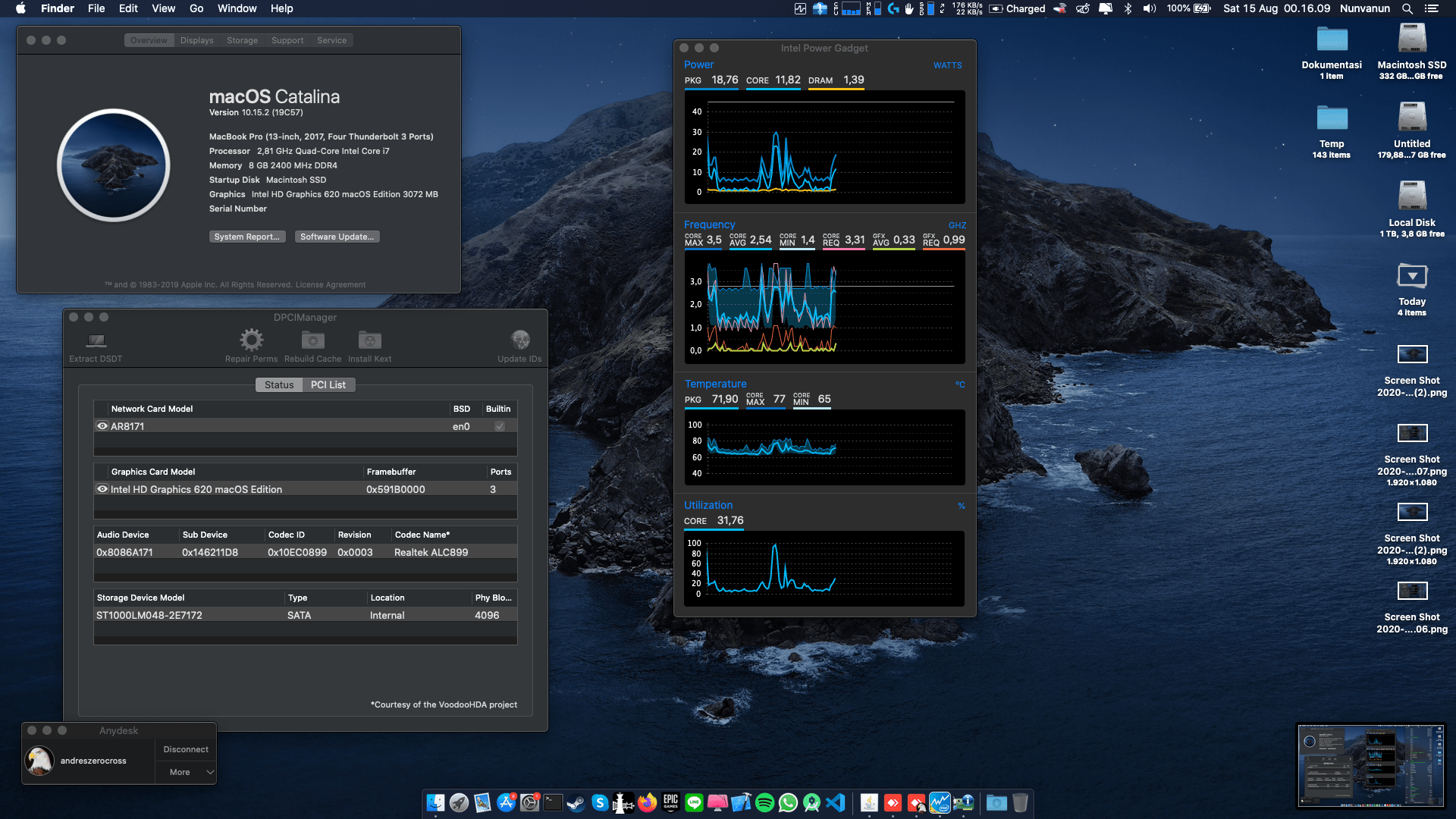
Task: Click the System Report button
Action: click(x=247, y=236)
